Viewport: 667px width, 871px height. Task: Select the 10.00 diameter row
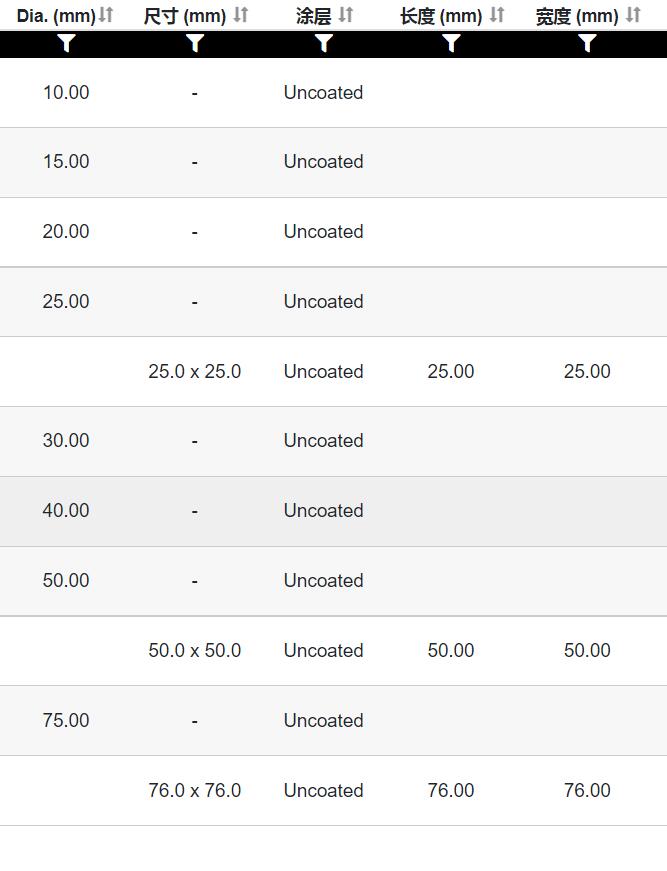[x=333, y=93]
